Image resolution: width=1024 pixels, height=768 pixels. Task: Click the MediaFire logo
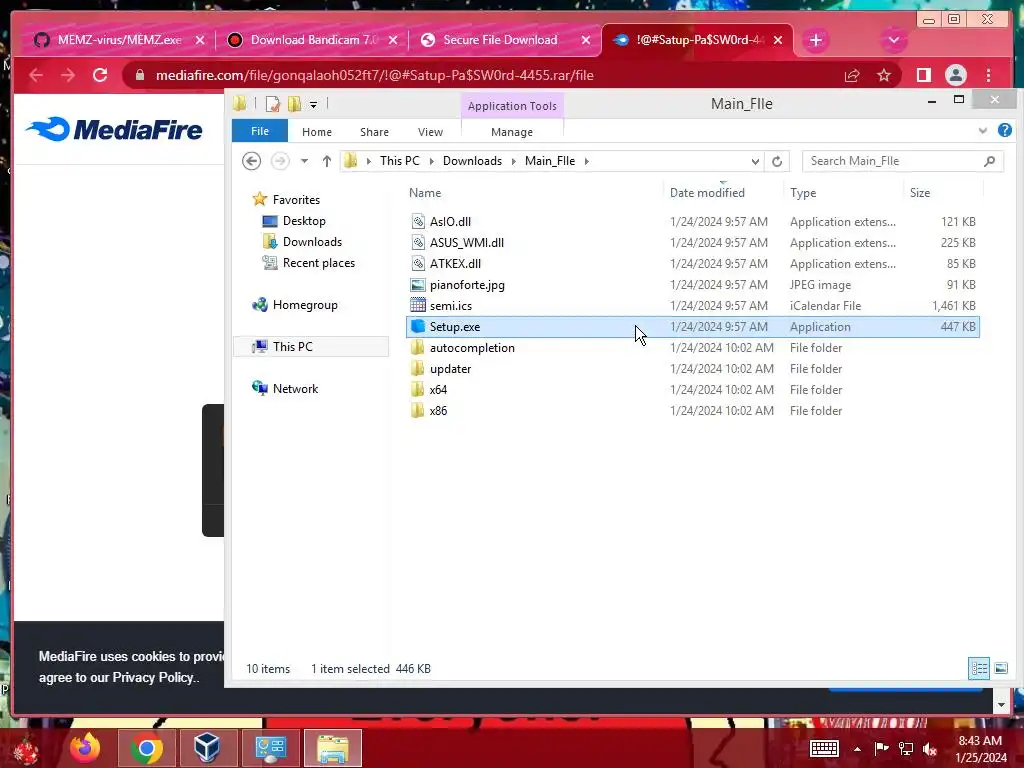[x=114, y=129]
